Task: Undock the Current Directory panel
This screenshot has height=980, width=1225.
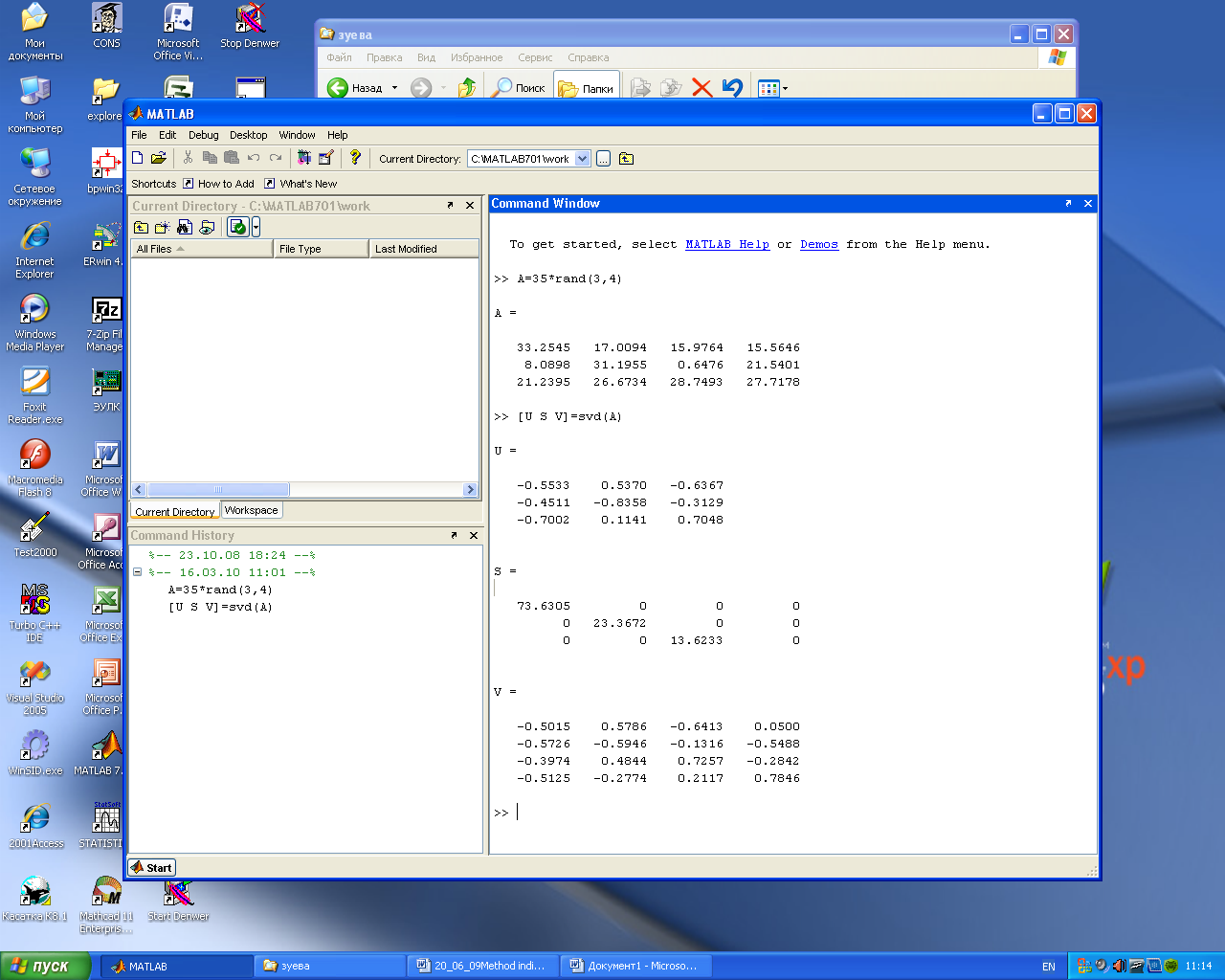Action: (x=450, y=205)
